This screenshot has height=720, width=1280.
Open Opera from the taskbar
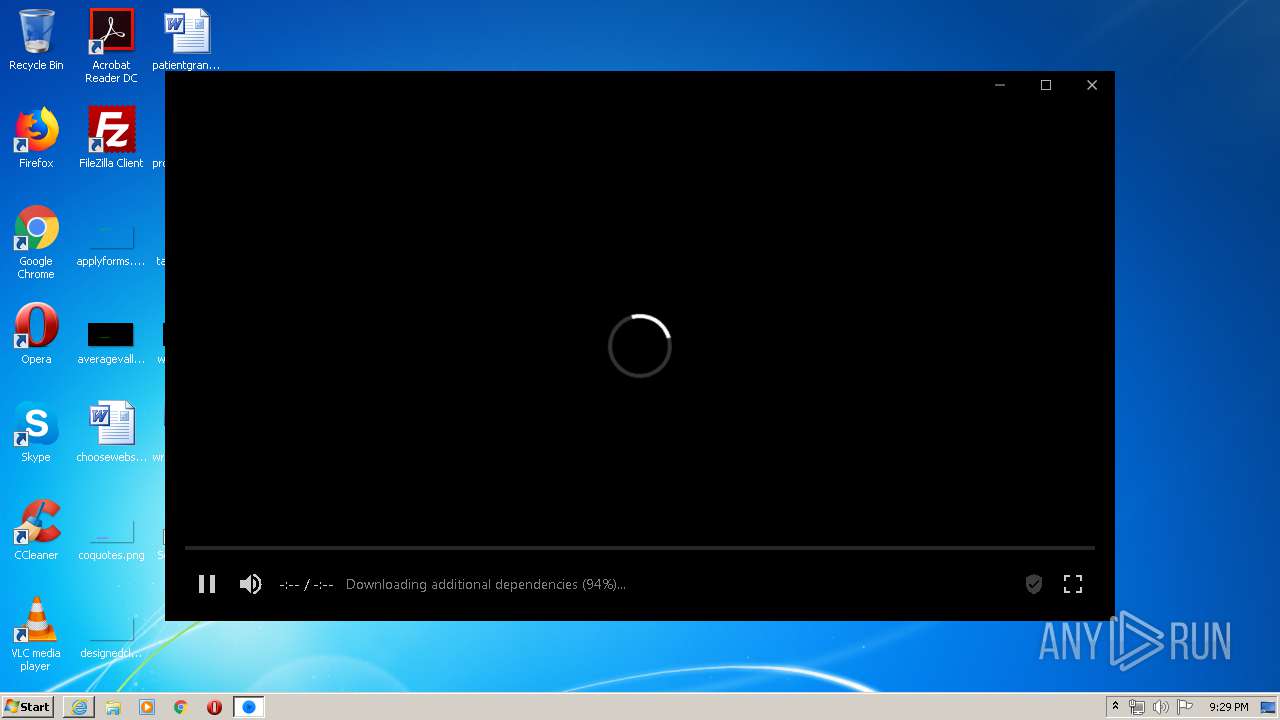(214, 707)
